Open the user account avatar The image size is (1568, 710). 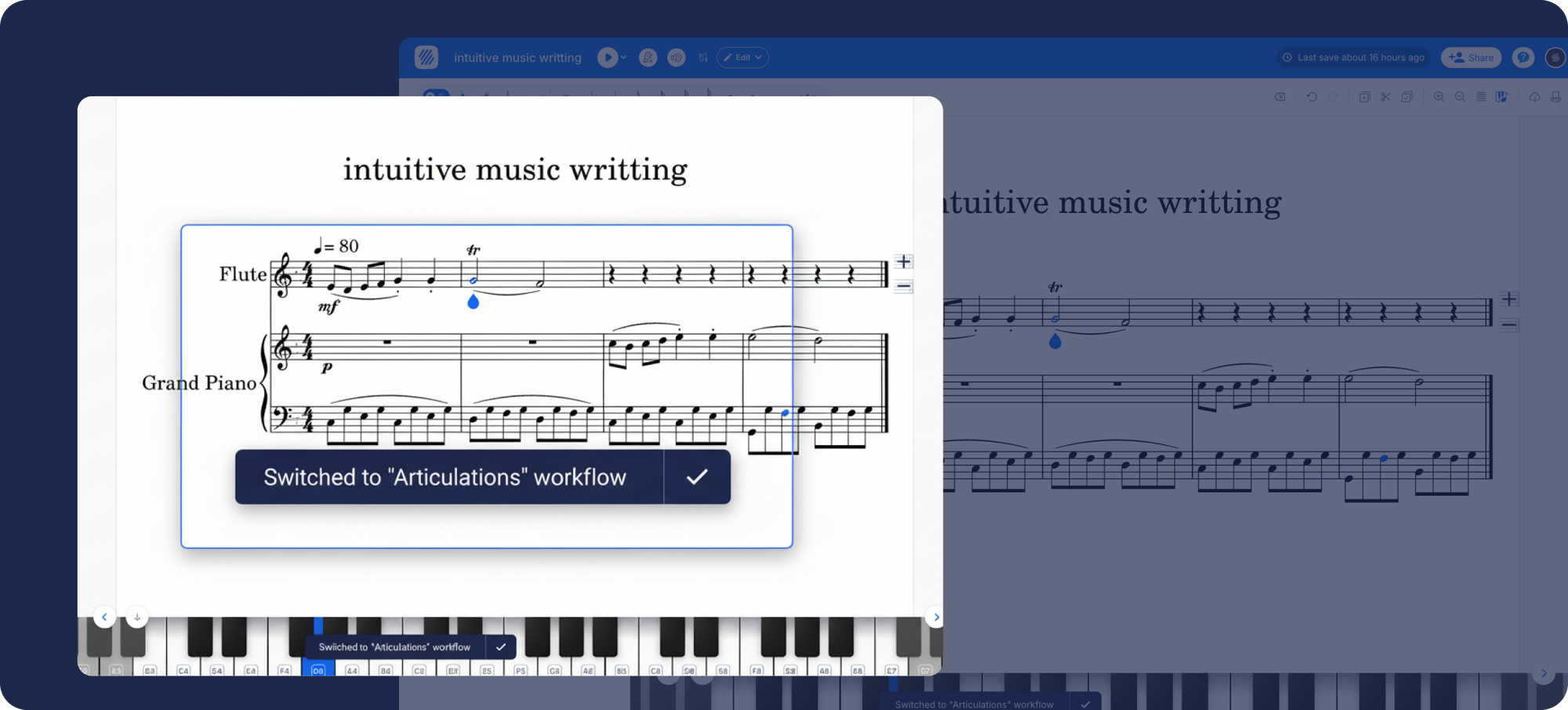click(1555, 57)
